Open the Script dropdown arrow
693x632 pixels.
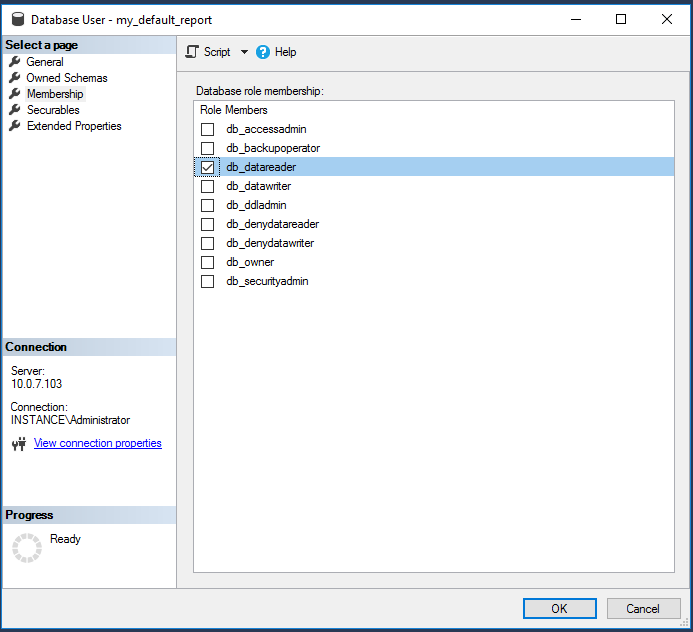pos(244,52)
